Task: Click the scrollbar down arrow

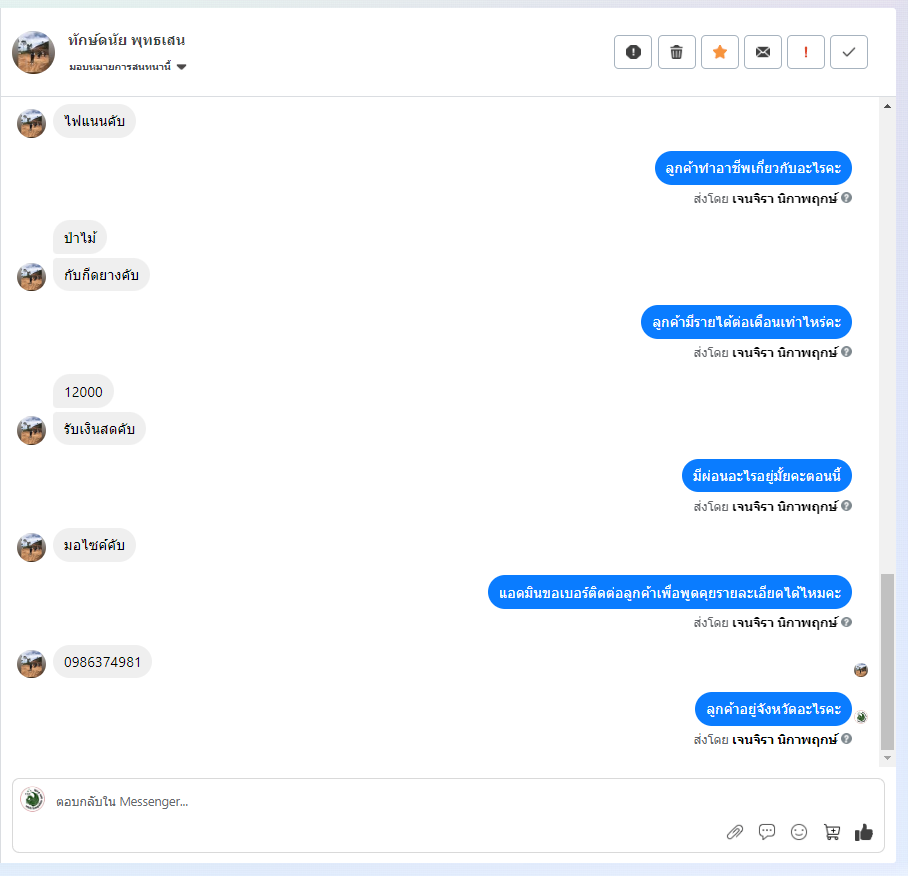Action: point(887,758)
